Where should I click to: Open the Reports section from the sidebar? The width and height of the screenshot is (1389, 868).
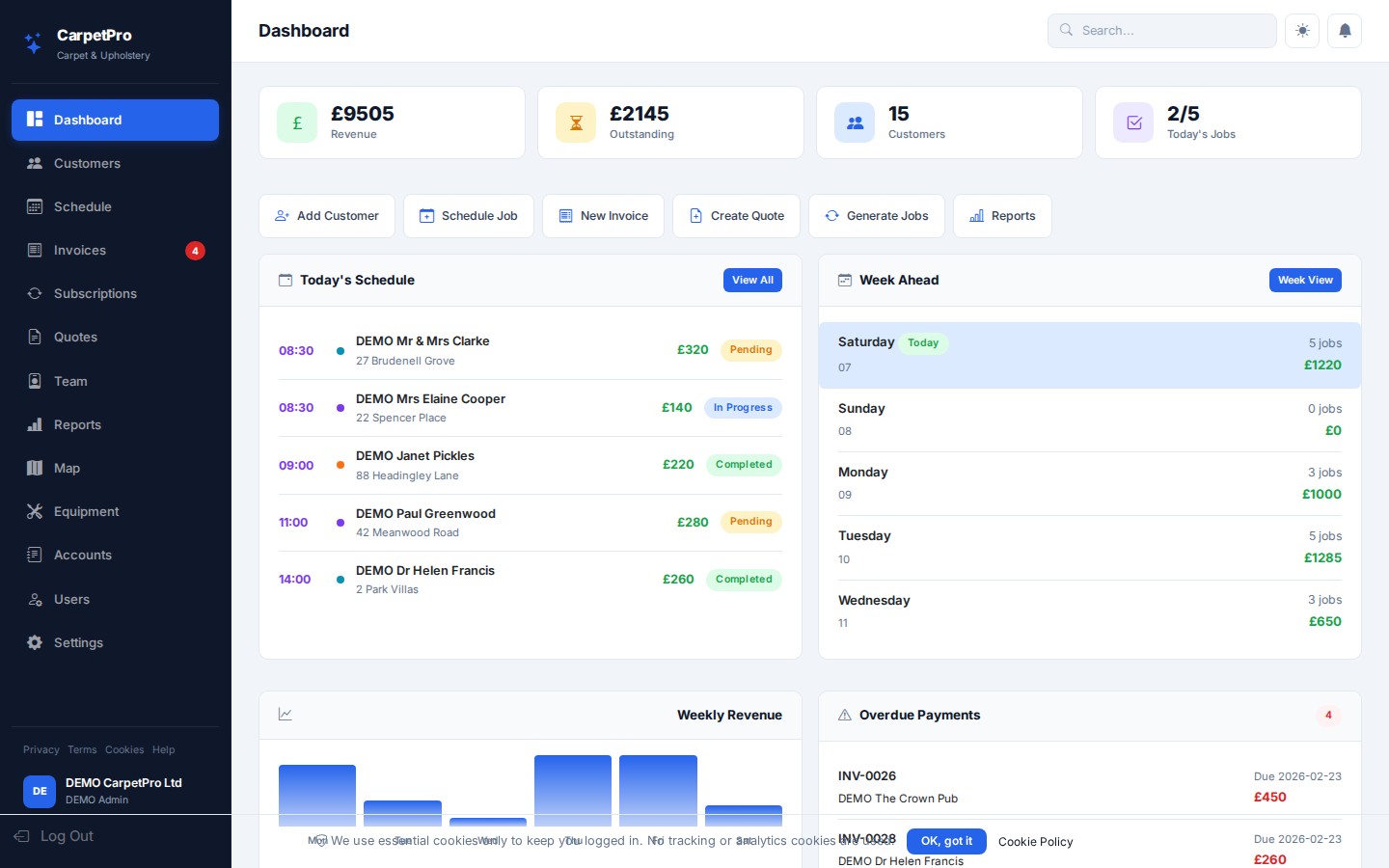[77, 425]
